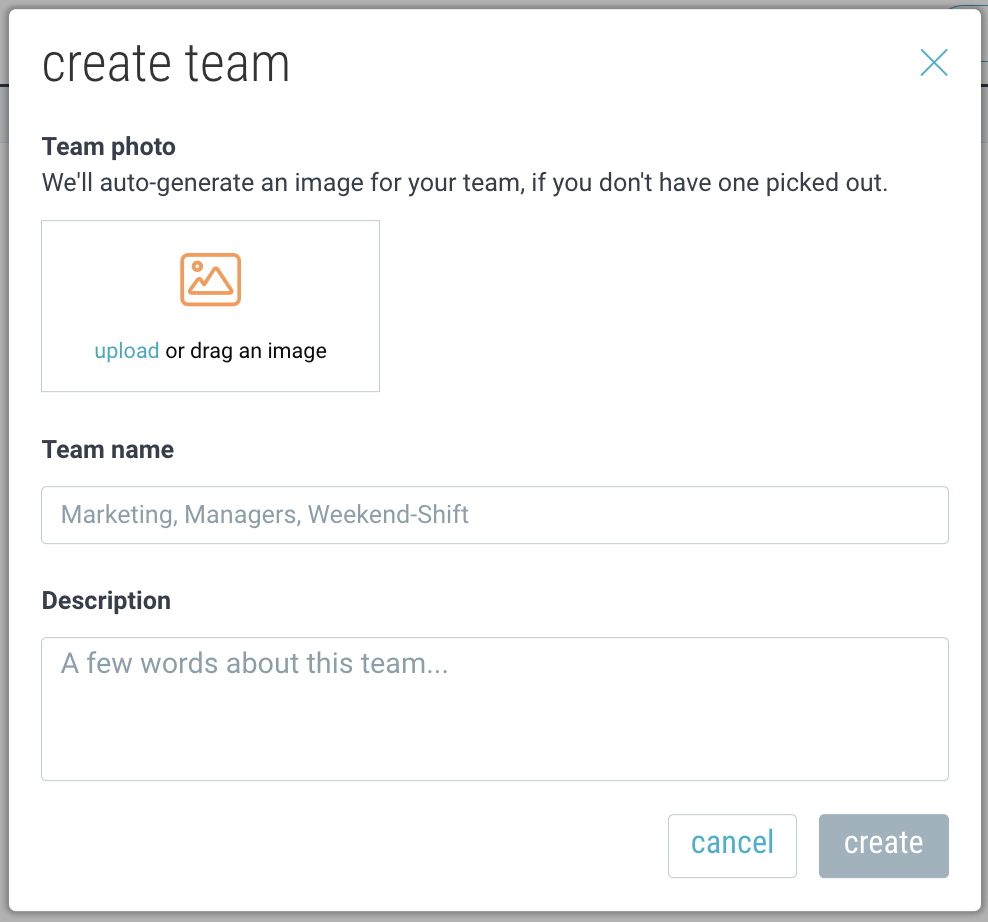
Task: Select the image upload icon above 'upload'
Action: click(x=210, y=279)
